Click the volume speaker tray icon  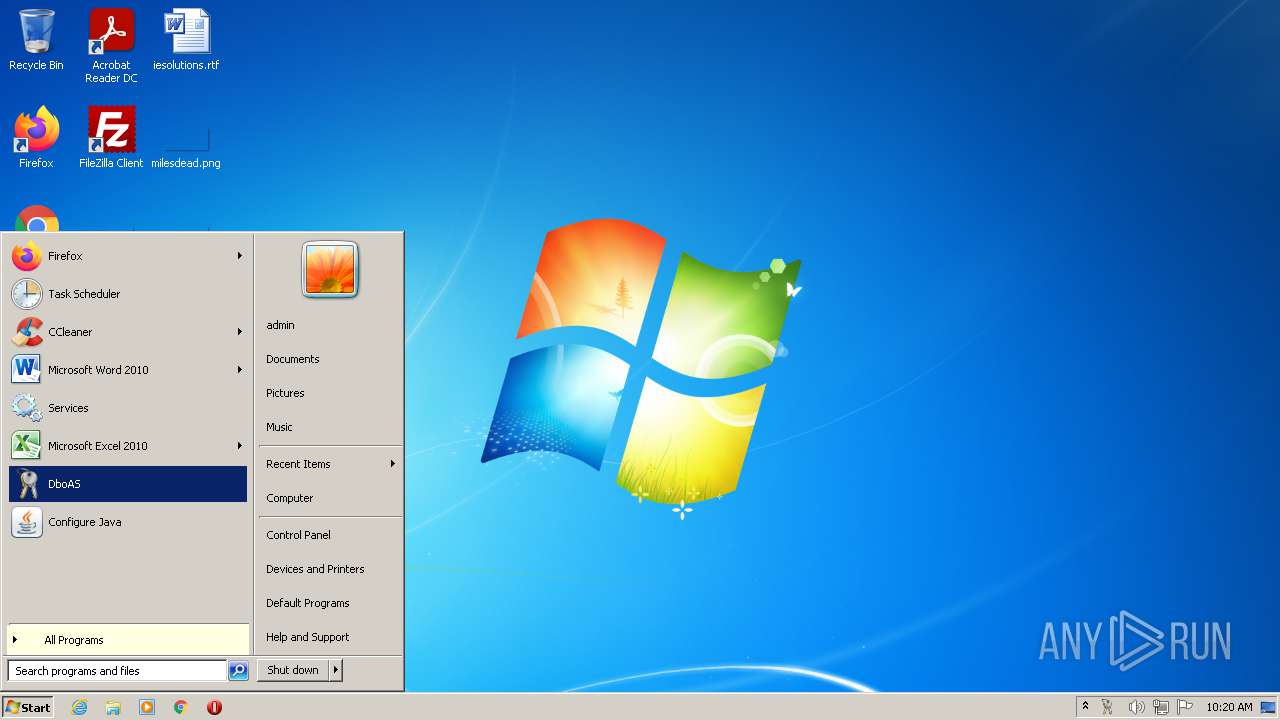(x=1136, y=707)
